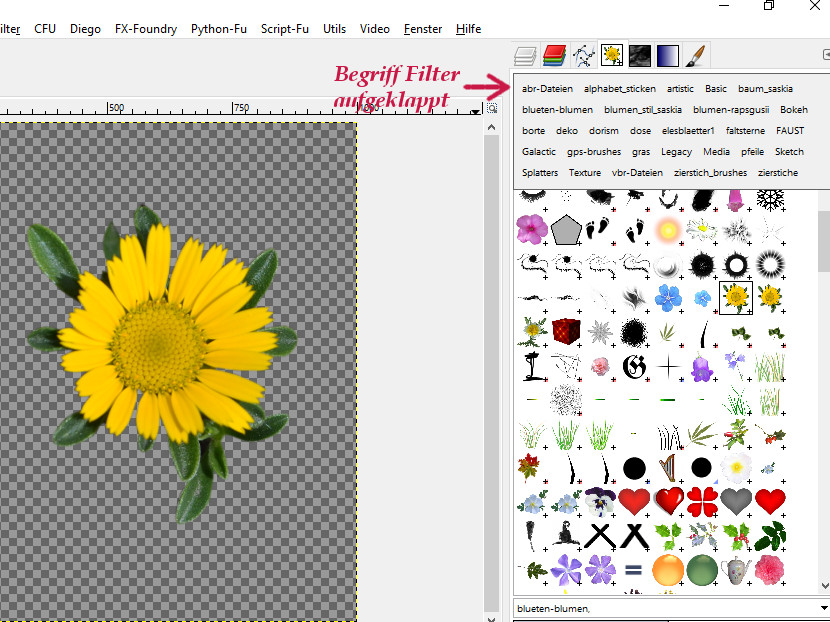Screen dimensions: 830x622
Task: Click the canvas zoom corner button
Action: (491, 108)
